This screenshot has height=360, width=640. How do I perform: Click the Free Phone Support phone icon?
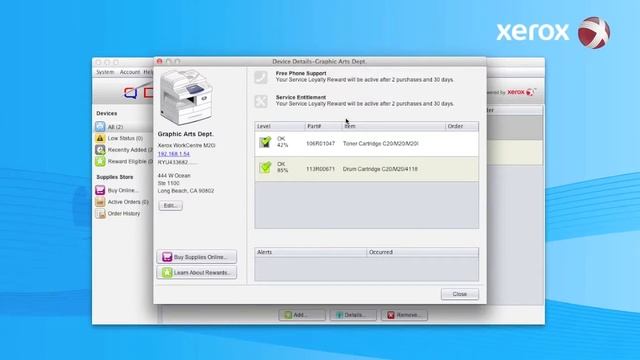coord(261,77)
